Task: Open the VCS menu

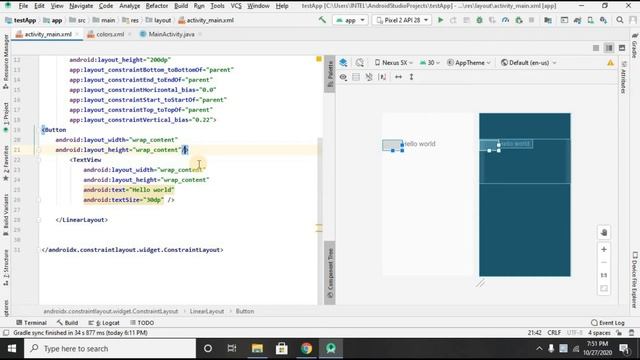Action: (236, 6)
